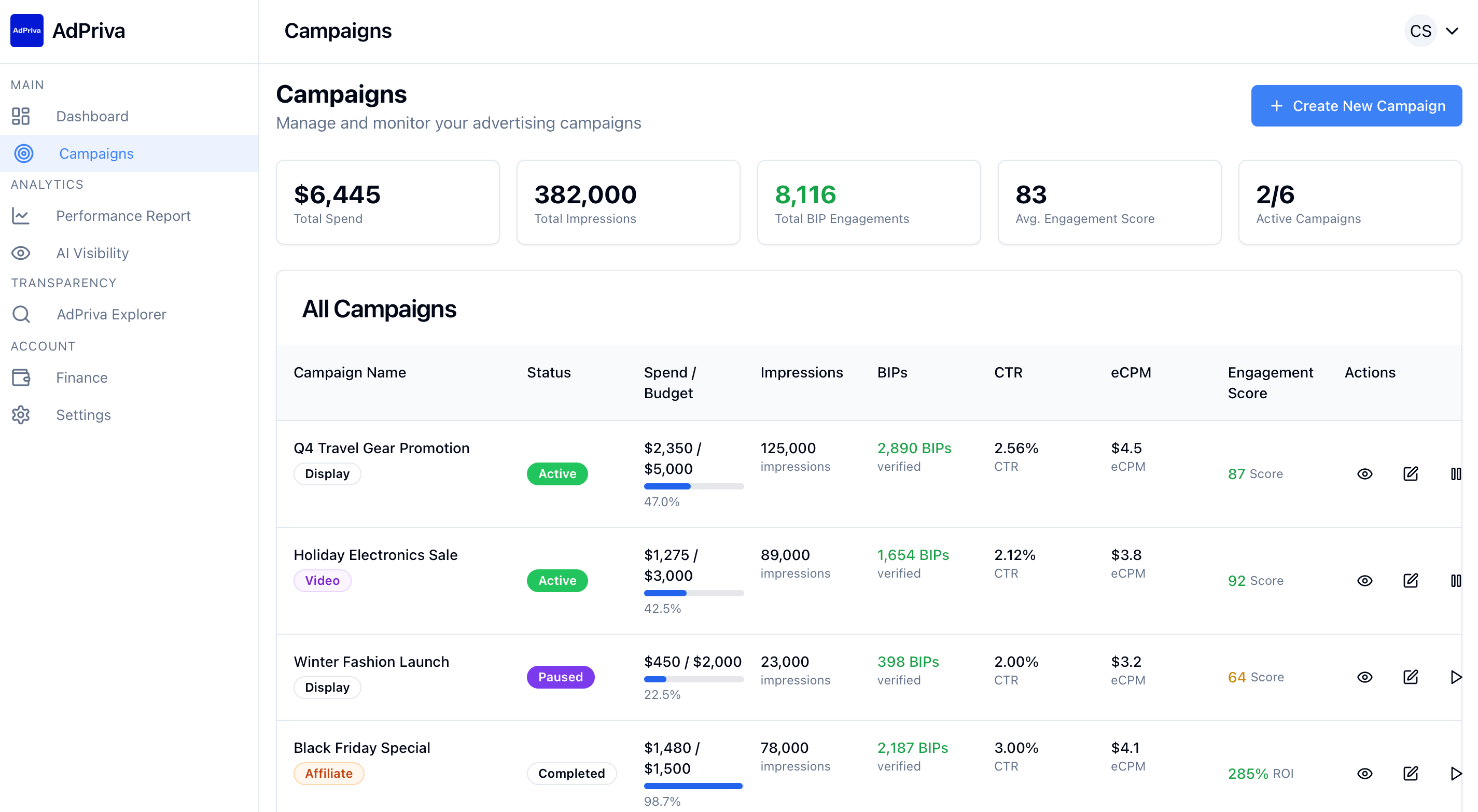Click the AI Visibility eye icon
1478x812 pixels.
[x=21, y=253]
